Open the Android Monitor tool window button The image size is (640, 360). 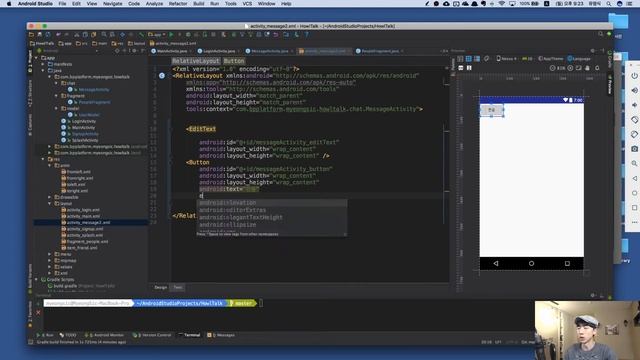pos(104,335)
